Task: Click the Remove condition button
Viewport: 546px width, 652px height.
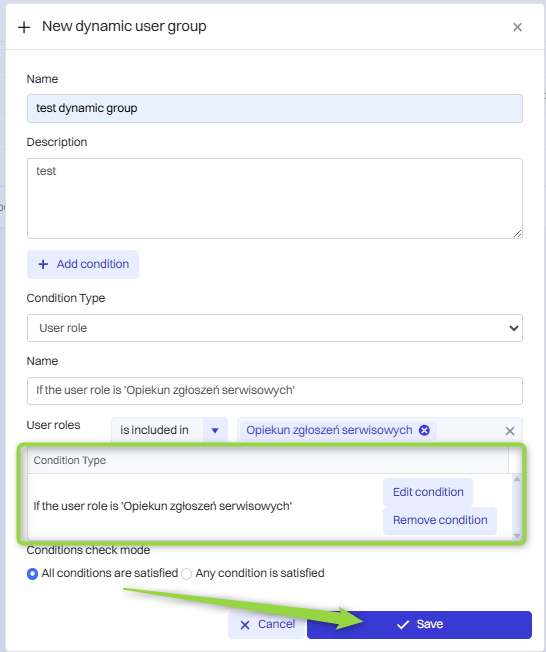Action: click(x=440, y=520)
